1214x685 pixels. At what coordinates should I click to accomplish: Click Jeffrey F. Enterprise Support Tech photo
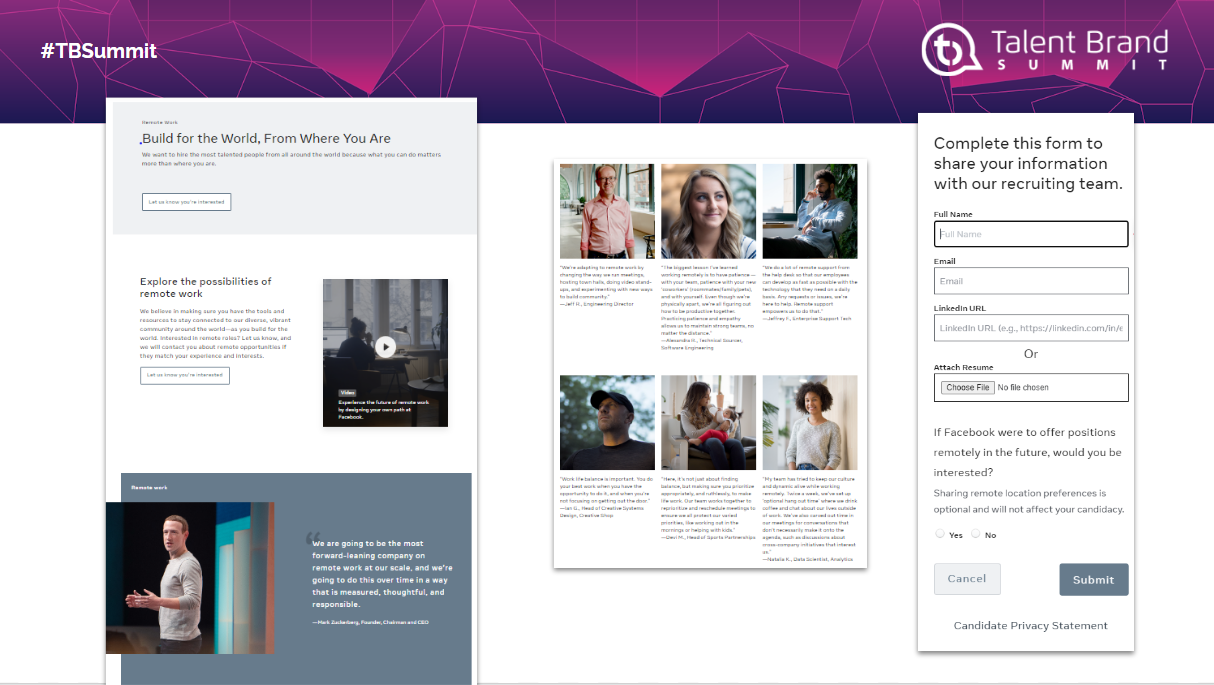[810, 211]
